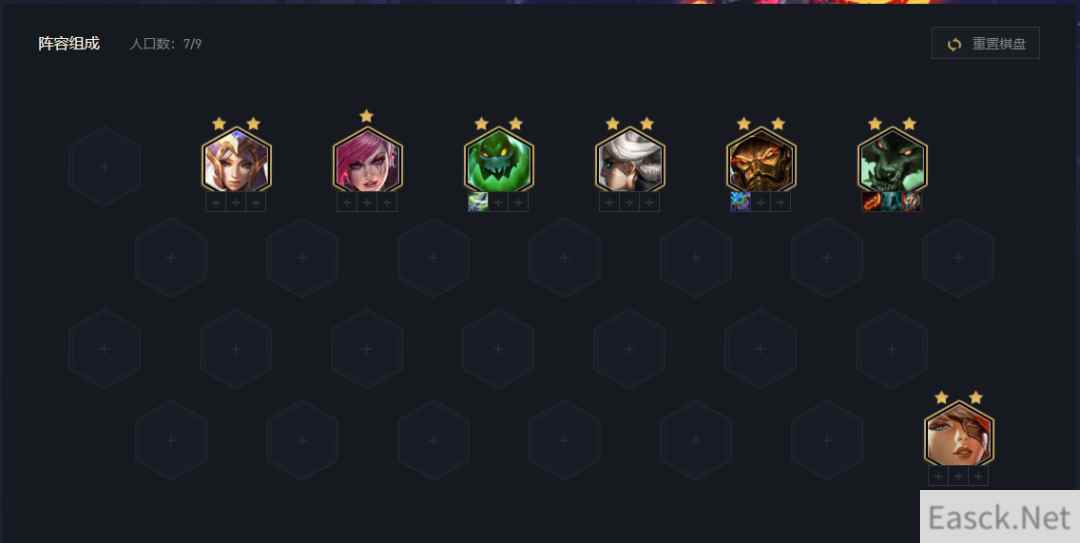Select the white-haired Camille champion hexagon
1080x543 pixels.
630,160
